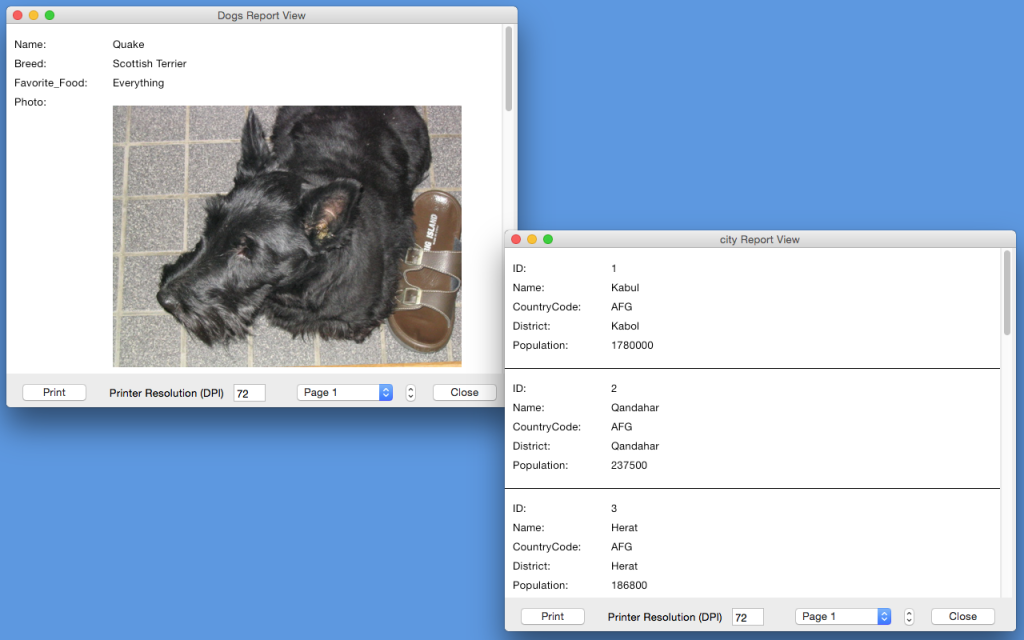This screenshot has width=1024, height=640.
Task: Focus the DPI field in city Report View
Action: tap(747, 618)
